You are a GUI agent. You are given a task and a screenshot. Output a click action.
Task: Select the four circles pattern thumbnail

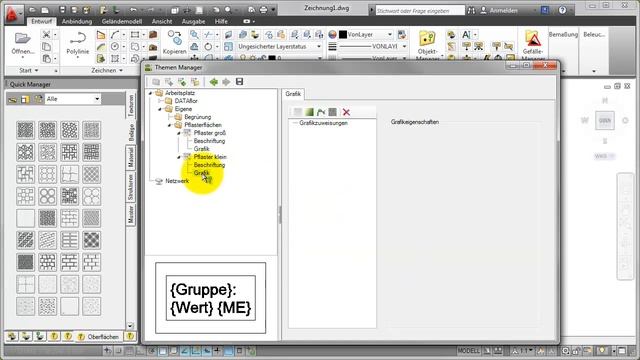tap(47, 196)
